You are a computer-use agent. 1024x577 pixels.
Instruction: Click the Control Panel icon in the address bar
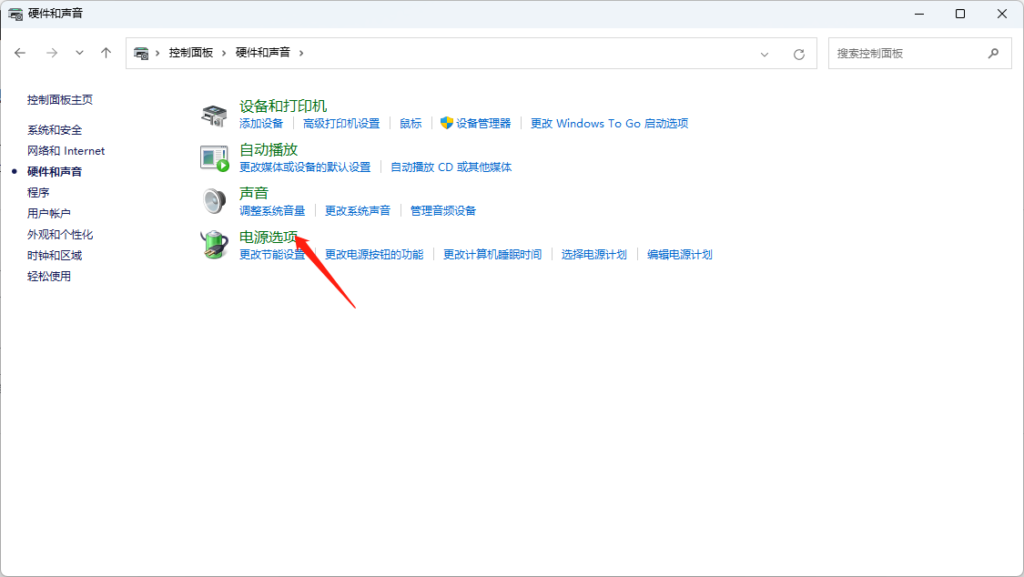tap(140, 53)
